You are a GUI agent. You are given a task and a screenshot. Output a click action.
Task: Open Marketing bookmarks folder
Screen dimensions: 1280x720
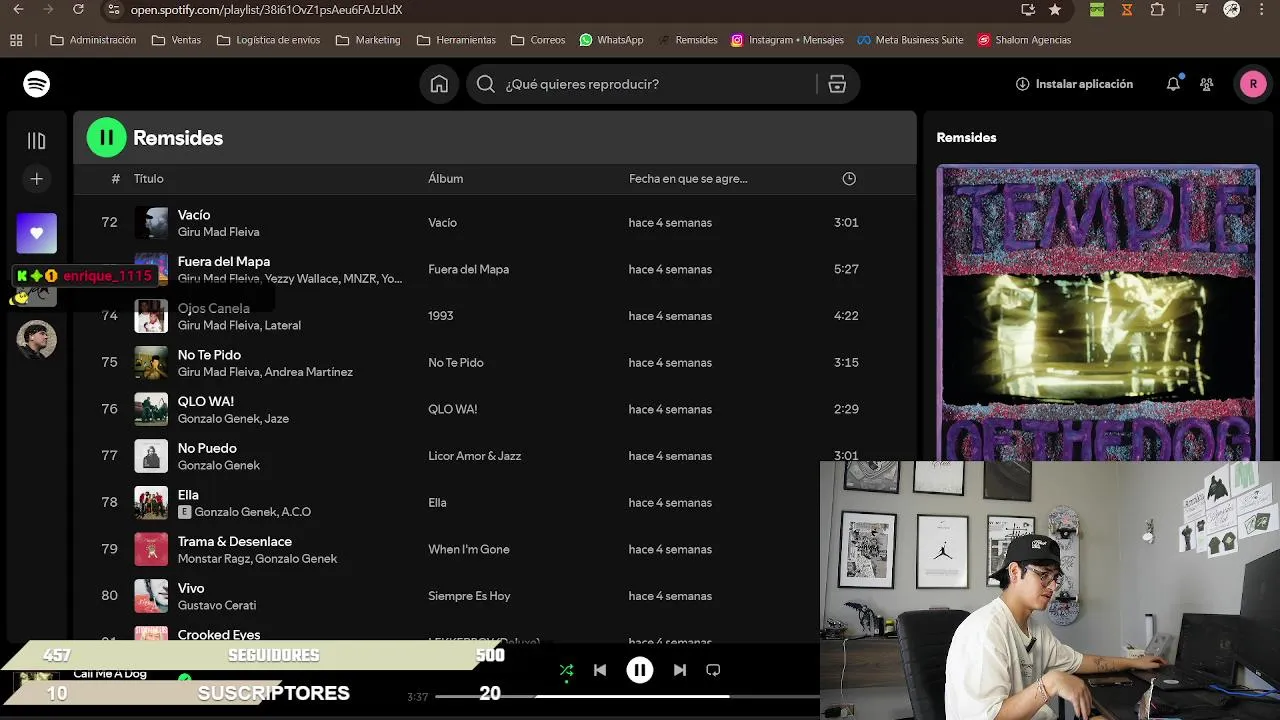pyautogui.click(x=368, y=40)
